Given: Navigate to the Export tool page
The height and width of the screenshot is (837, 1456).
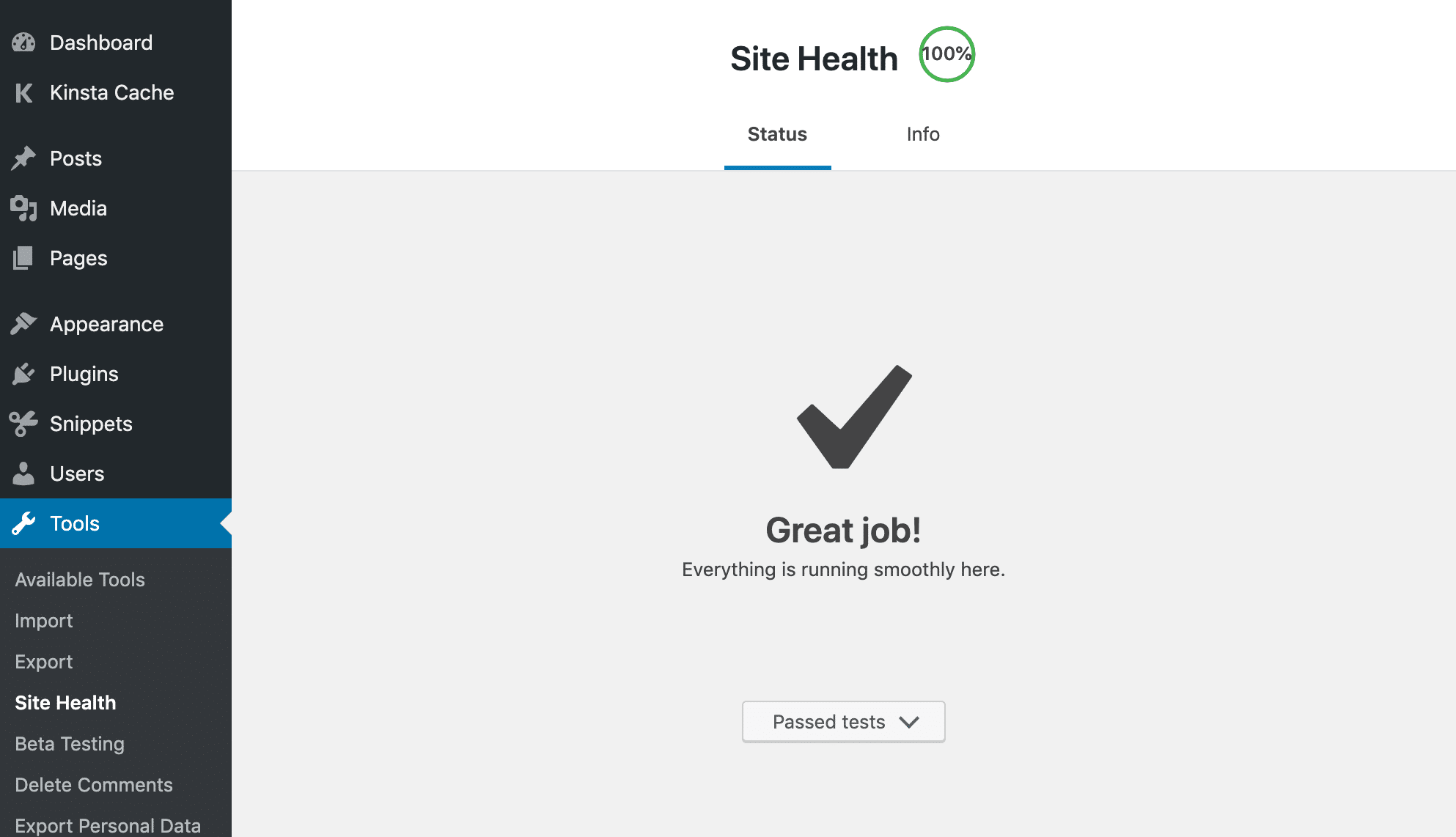Looking at the screenshot, I should pos(43,660).
